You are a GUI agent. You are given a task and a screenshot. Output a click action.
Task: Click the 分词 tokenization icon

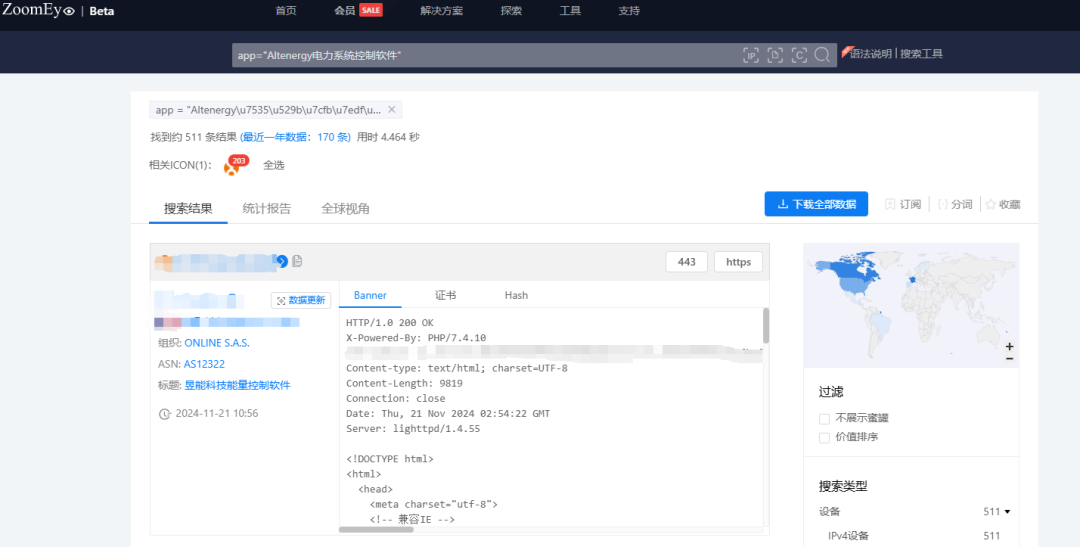(943, 205)
